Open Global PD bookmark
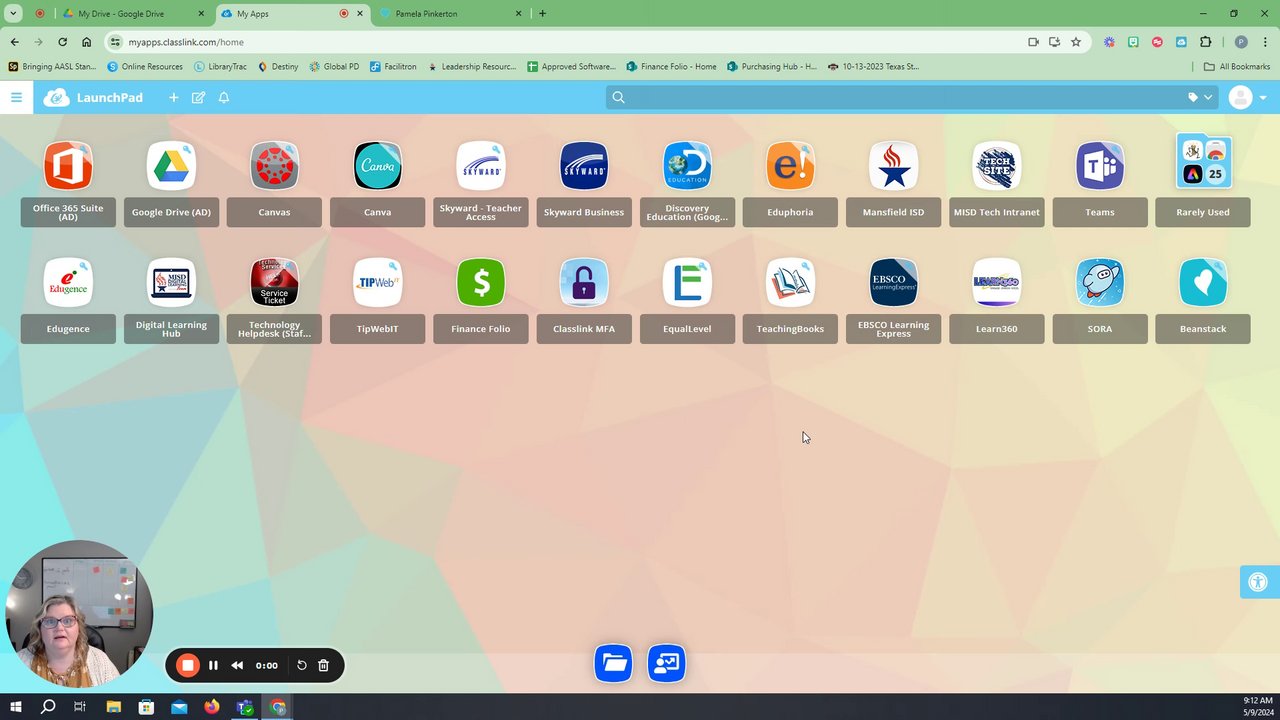Image resolution: width=1280 pixels, height=720 pixels. [x=334, y=66]
